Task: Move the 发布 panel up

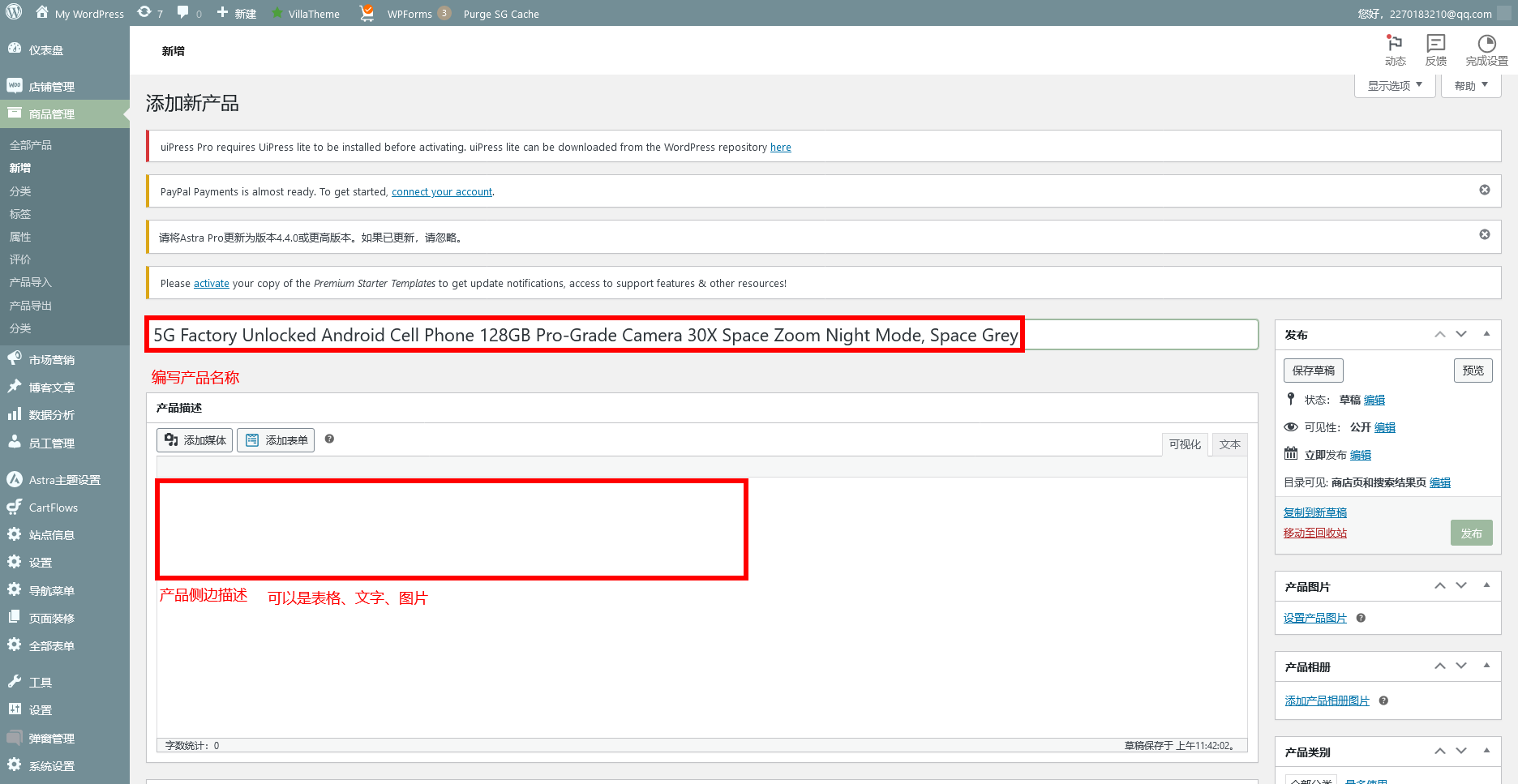Action: coord(1440,334)
